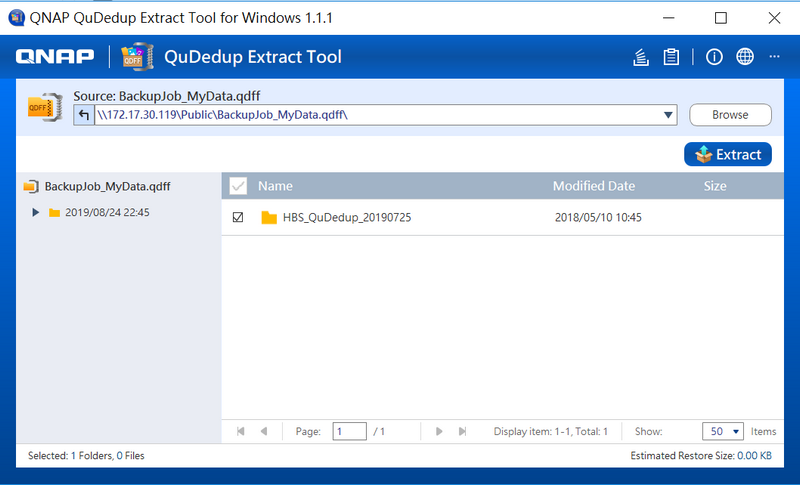The height and width of the screenshot is (485, 800).
Task: Sort by Modified Date column header
Action: pos(594,186)
